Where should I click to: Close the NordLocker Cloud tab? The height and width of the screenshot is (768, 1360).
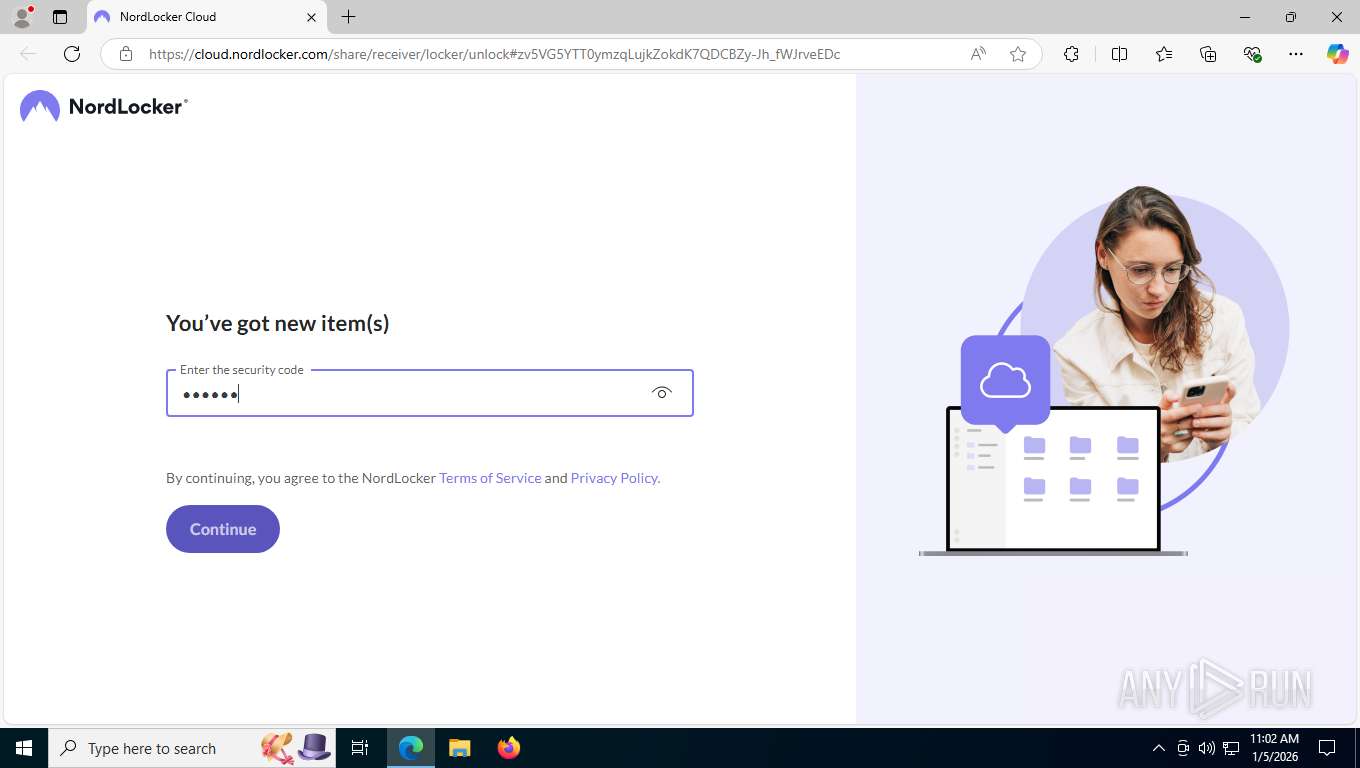[311, 17]
